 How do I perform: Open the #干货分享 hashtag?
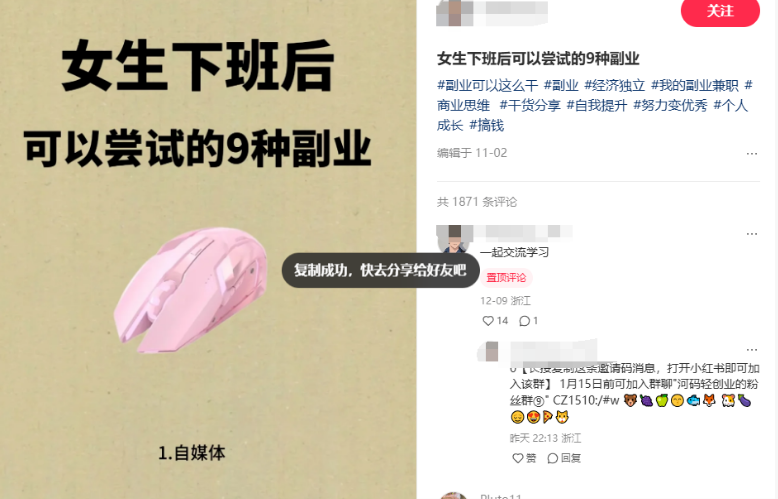[530, 105]
